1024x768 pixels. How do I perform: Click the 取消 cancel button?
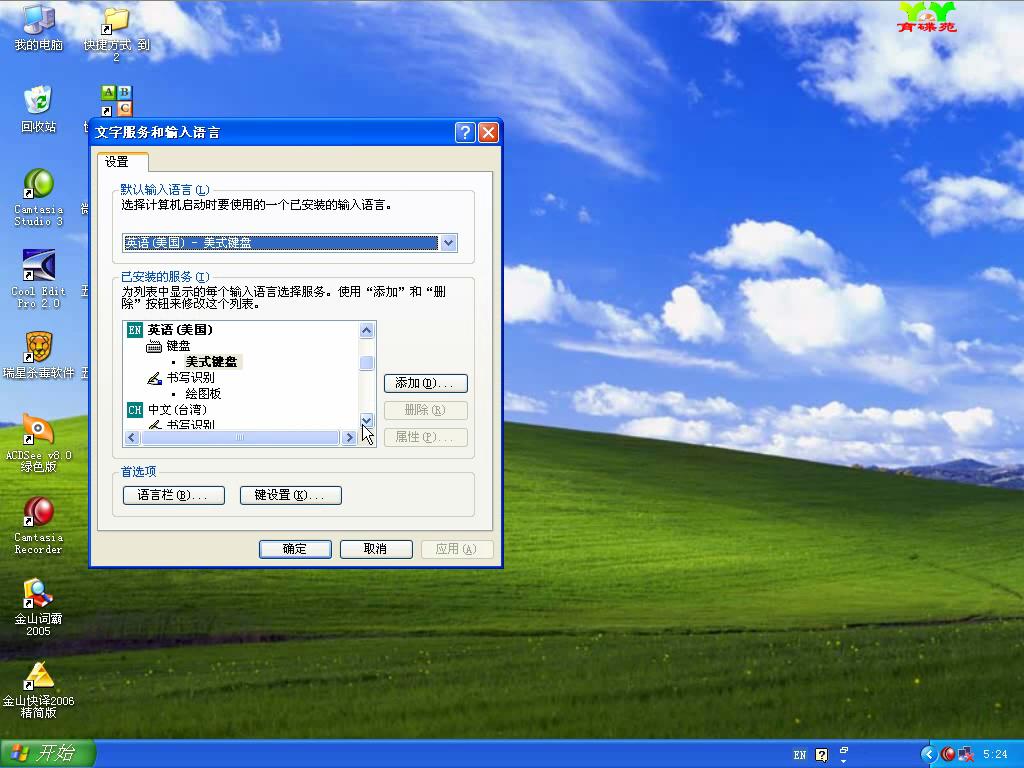tap(376, 549)
